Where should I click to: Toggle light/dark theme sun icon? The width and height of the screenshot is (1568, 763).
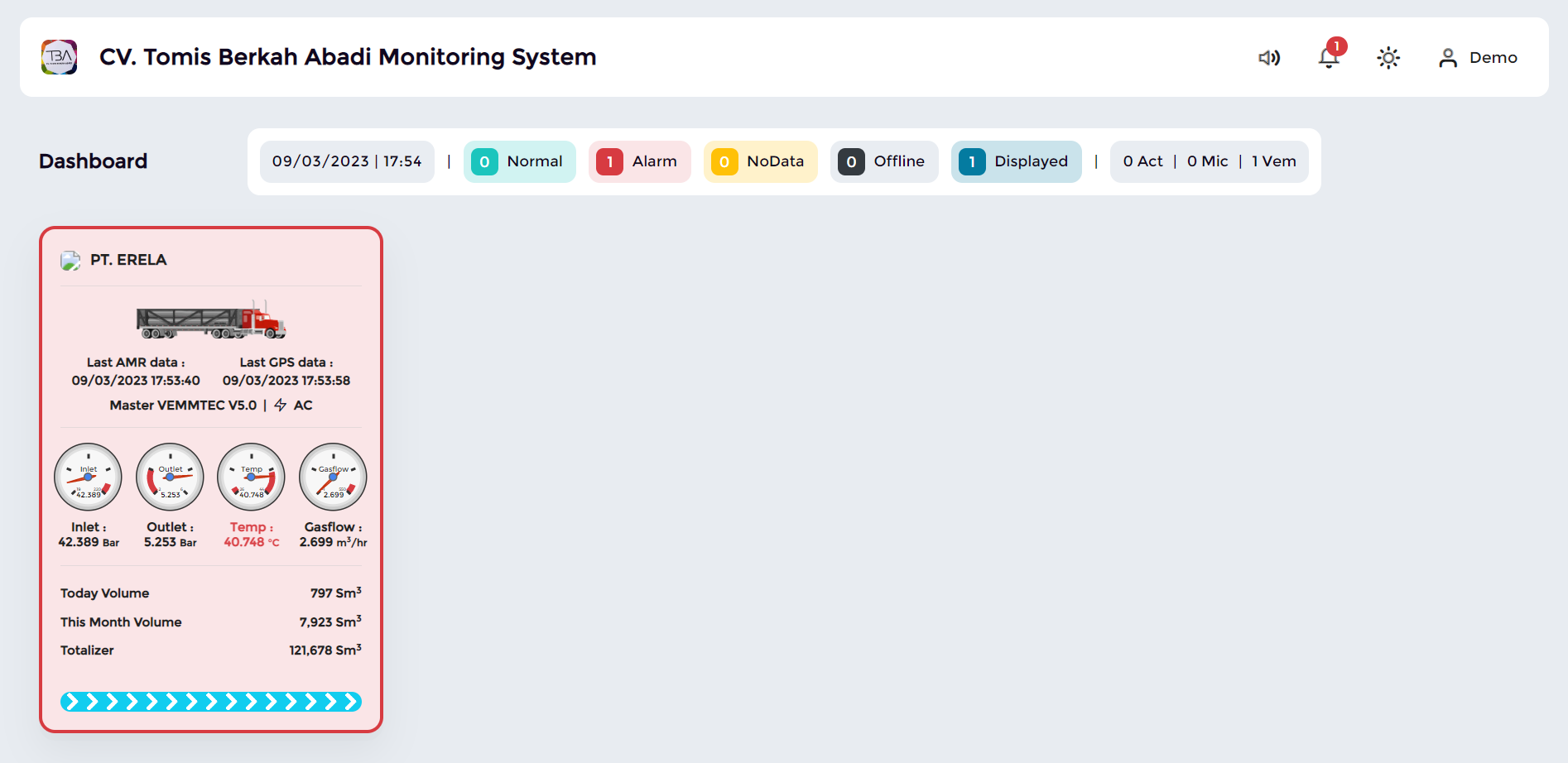click(1388, 58)
